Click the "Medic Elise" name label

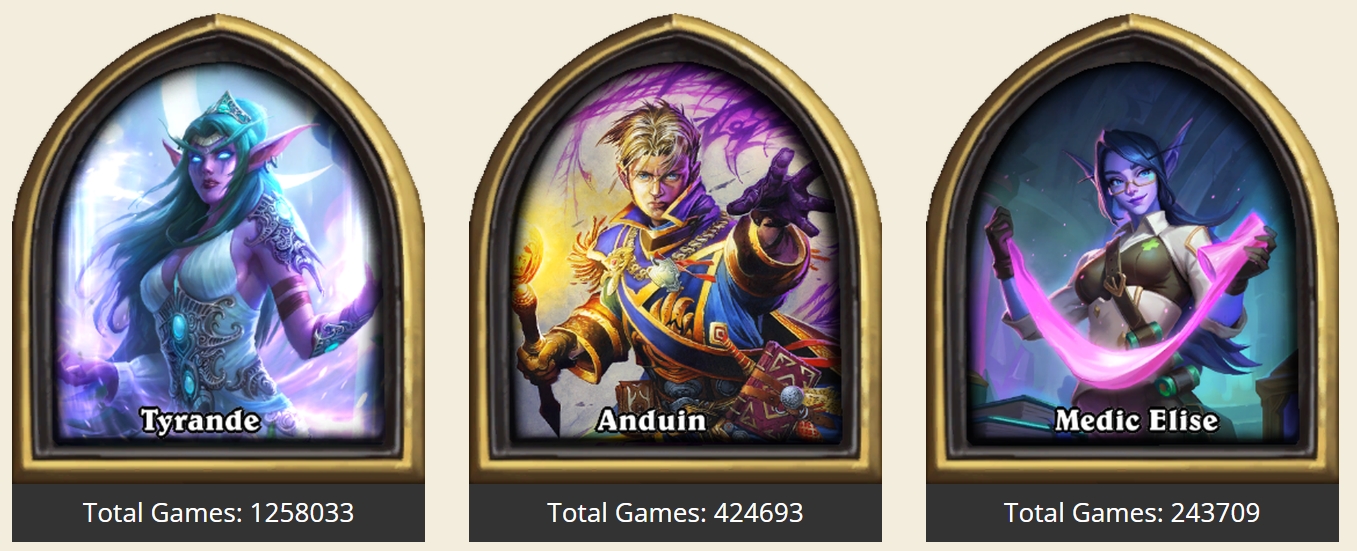[x=1137, y=421]
